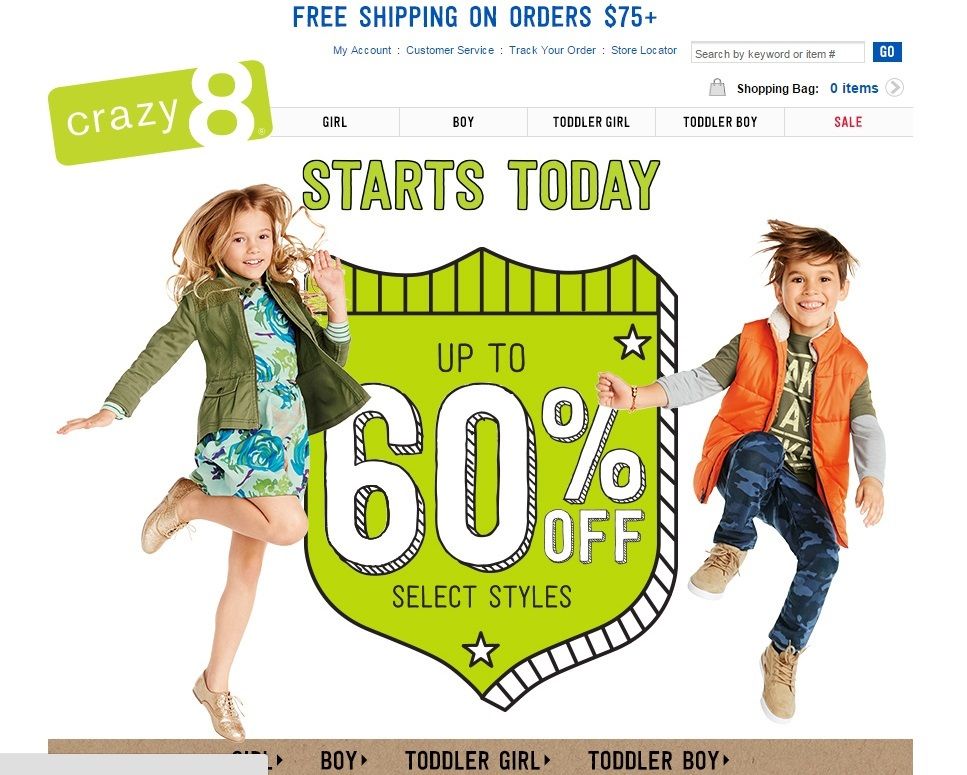Open the TODDLER GIRL menu tab
Viewport: 967px width, 775px height.
coord(591,122)
